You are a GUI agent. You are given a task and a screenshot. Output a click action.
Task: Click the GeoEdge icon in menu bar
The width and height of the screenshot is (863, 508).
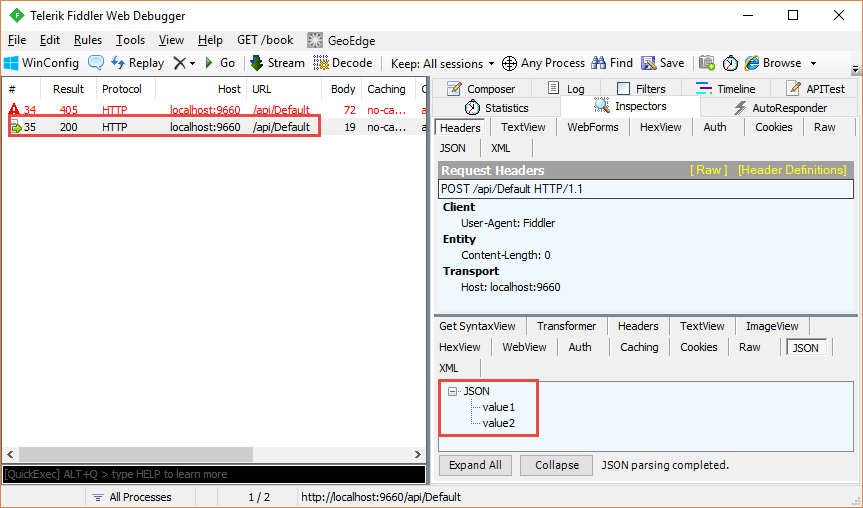(x=315, y=40)
